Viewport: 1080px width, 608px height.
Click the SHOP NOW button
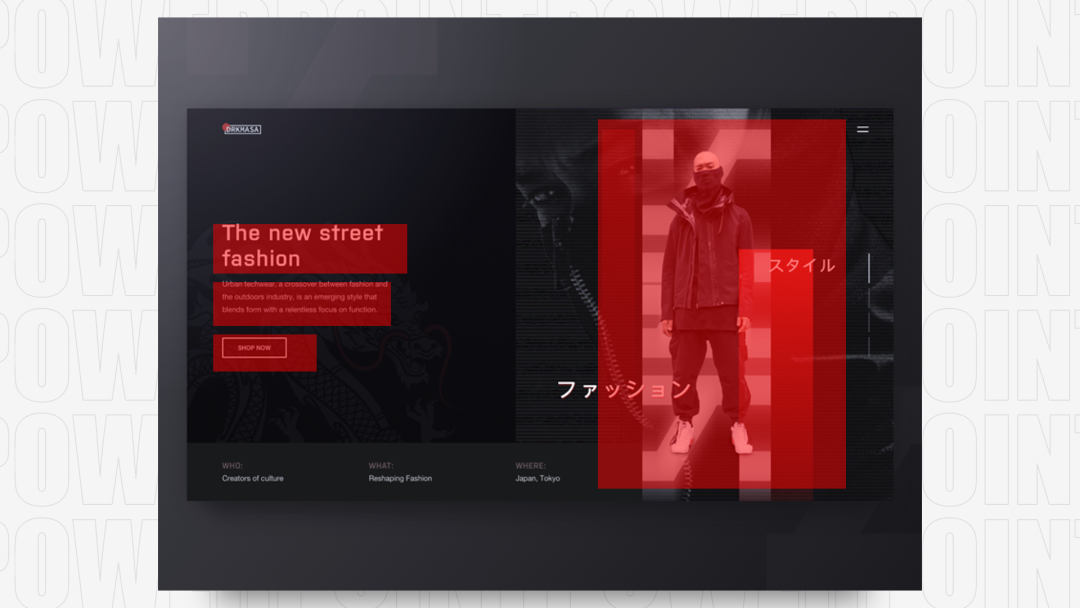pyautogui.click(x=254, y=348)
